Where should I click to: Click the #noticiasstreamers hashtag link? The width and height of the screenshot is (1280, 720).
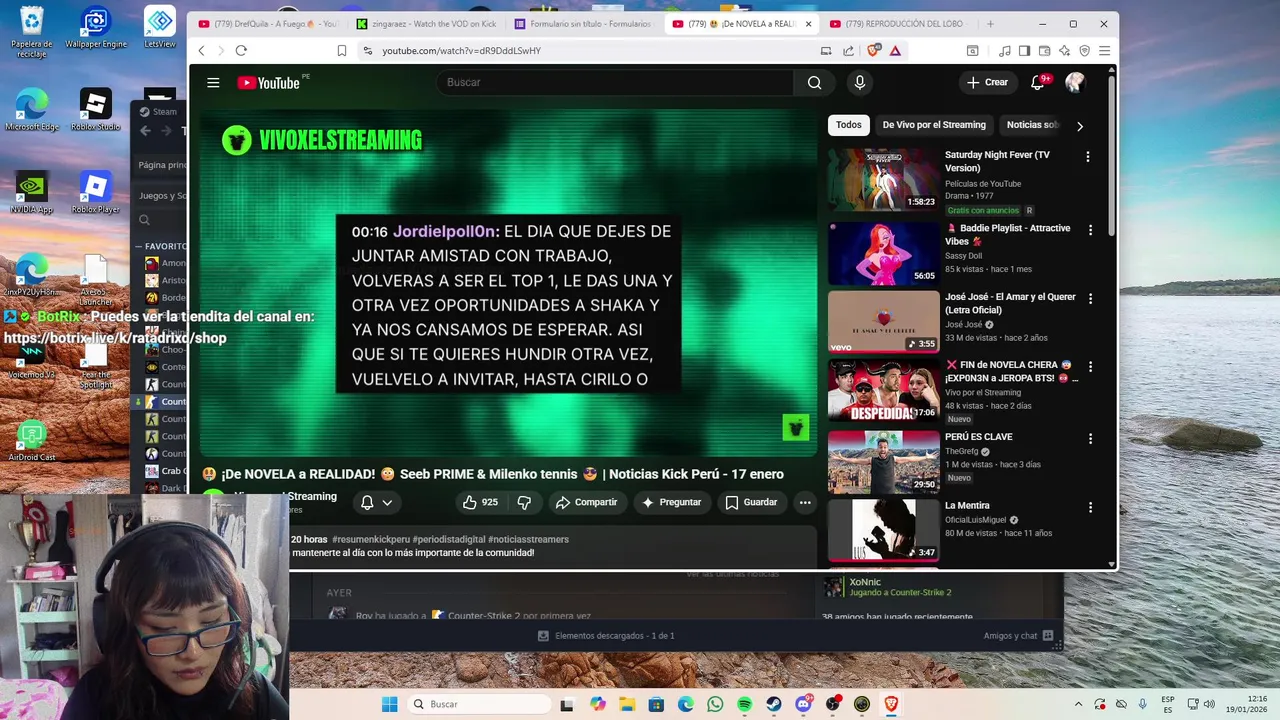click(528, 539)
